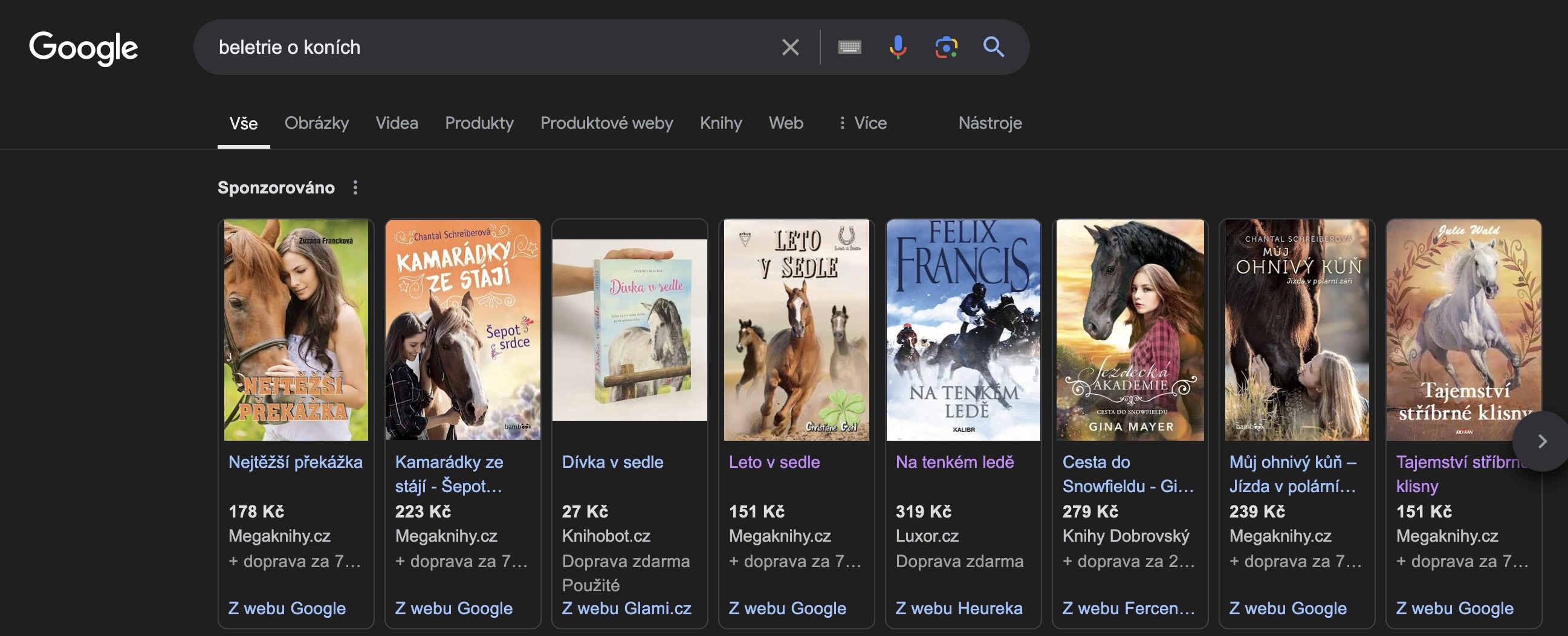The width and height of the screenshot is (1568, 636).
Task: Click the Knihobot.cz seller name
Action: (606, 536)
